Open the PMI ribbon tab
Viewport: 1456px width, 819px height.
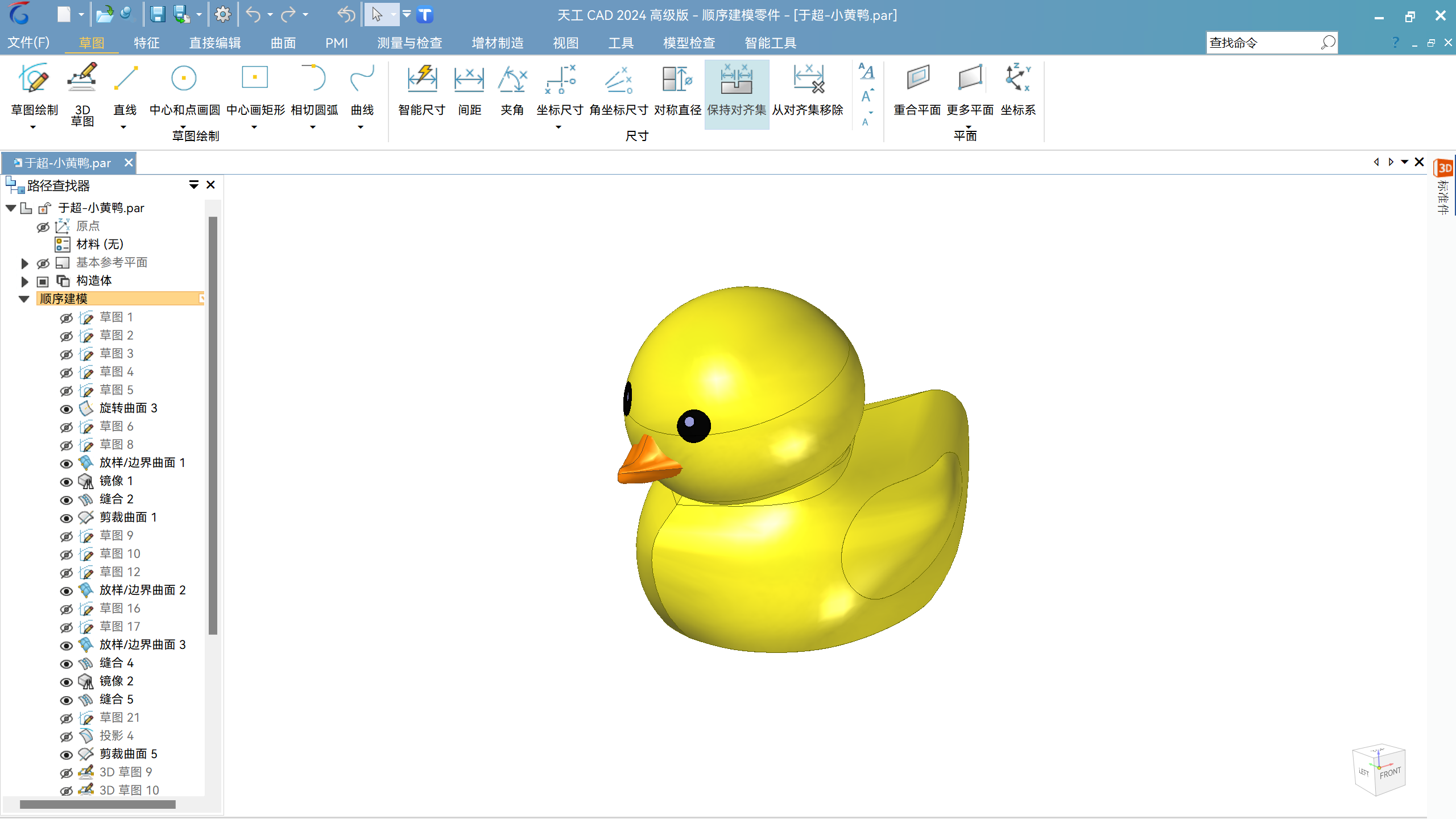coord(337,43)
